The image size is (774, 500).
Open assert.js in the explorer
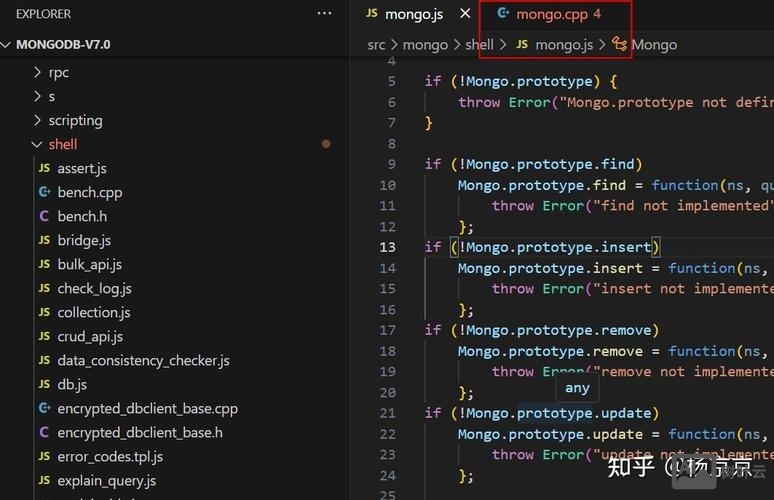(82, 169)
